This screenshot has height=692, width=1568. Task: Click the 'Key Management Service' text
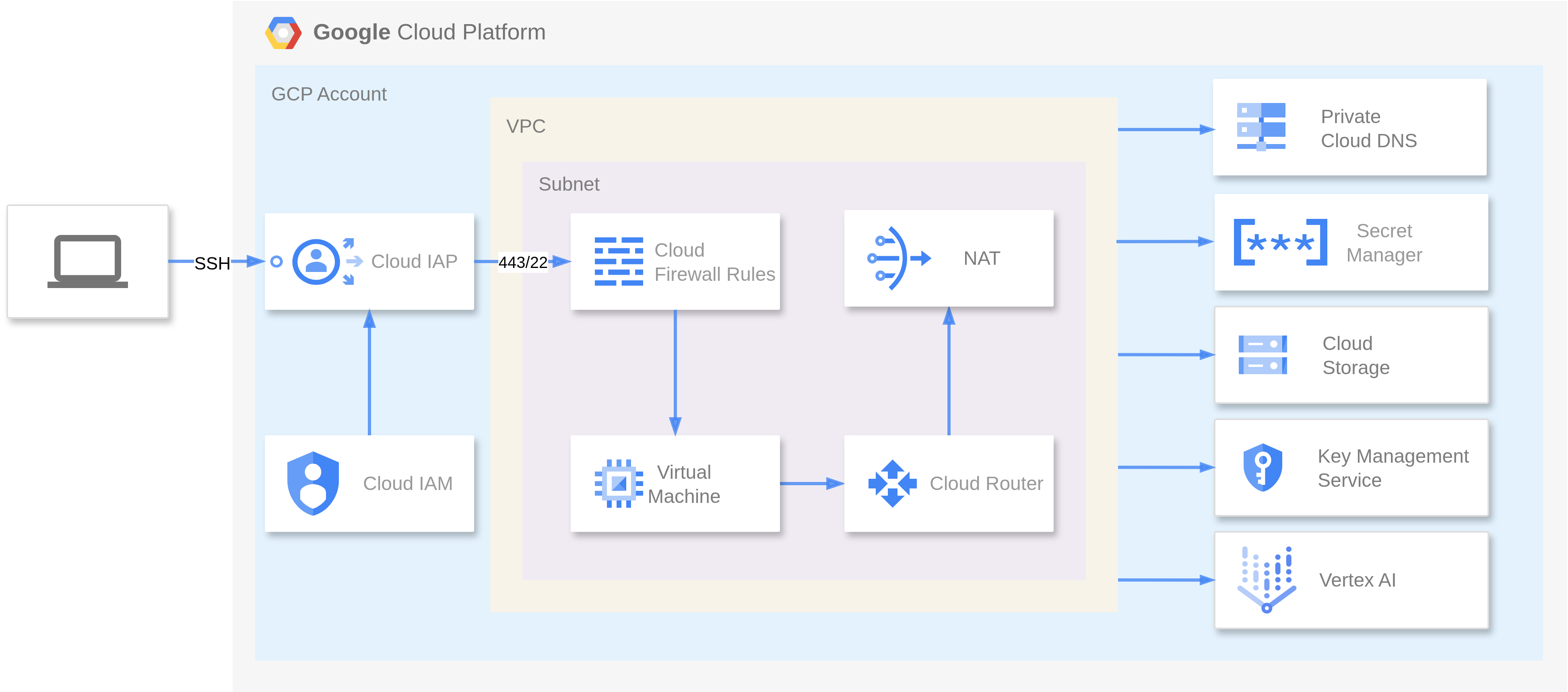point(1393,468)
